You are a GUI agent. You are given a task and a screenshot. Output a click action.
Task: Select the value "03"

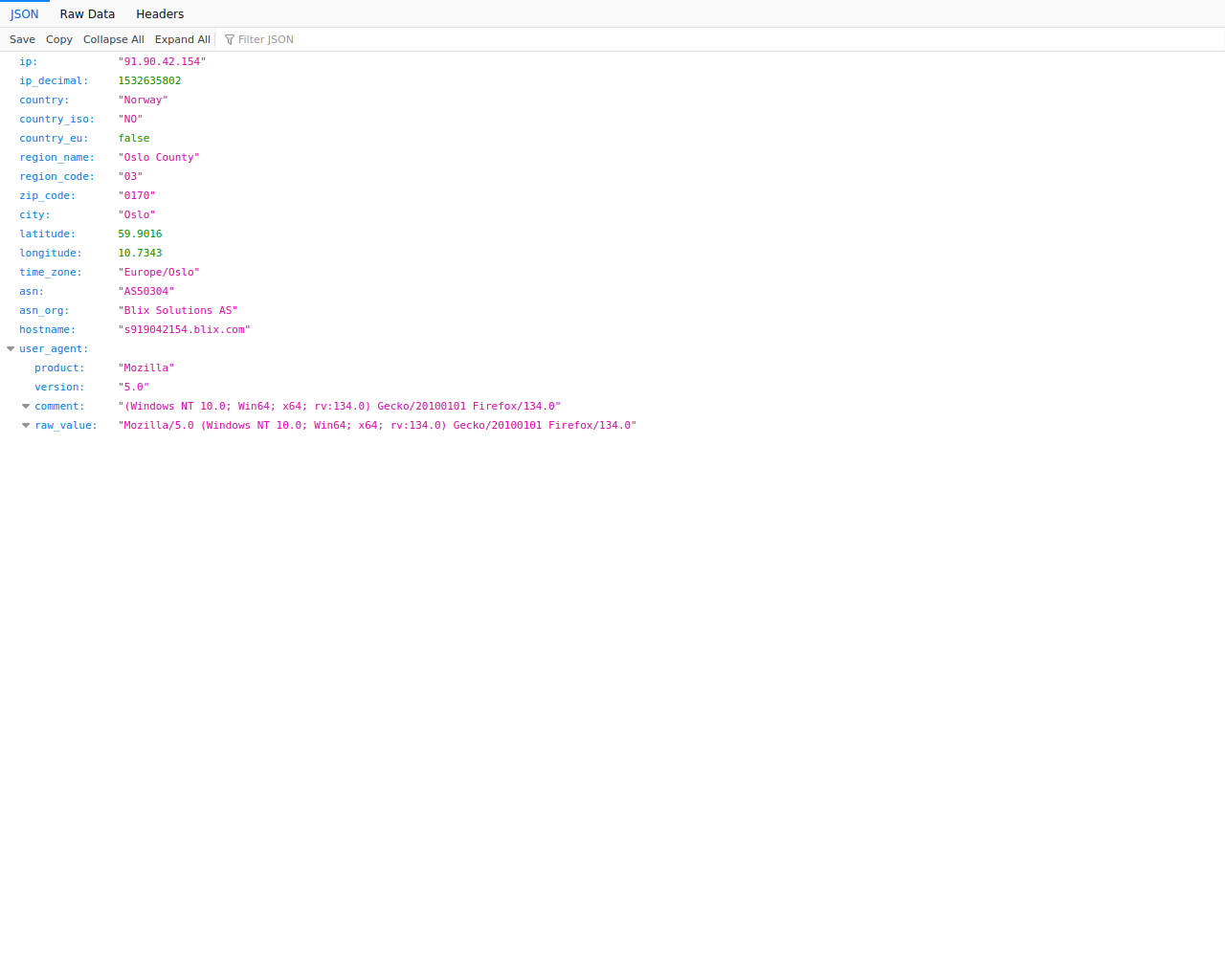[x=130, y=177]
